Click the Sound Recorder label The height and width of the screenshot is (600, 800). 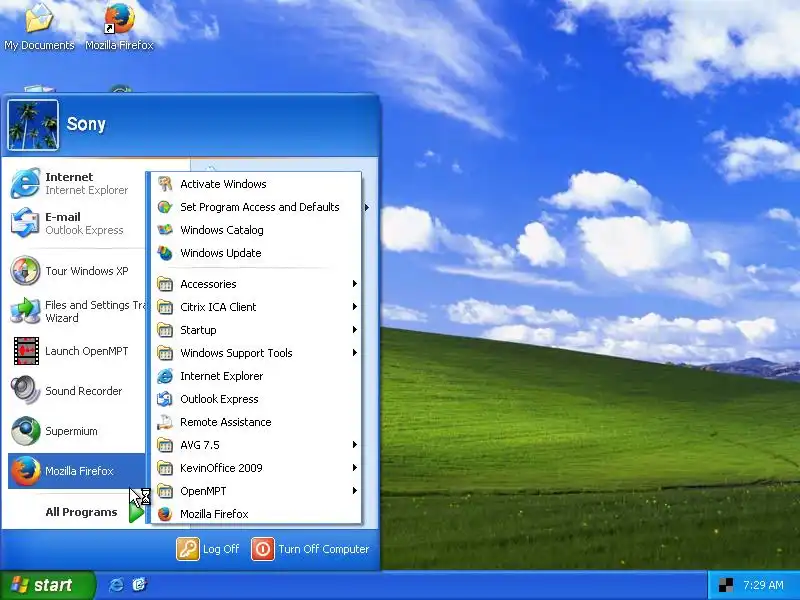[84, 391]
